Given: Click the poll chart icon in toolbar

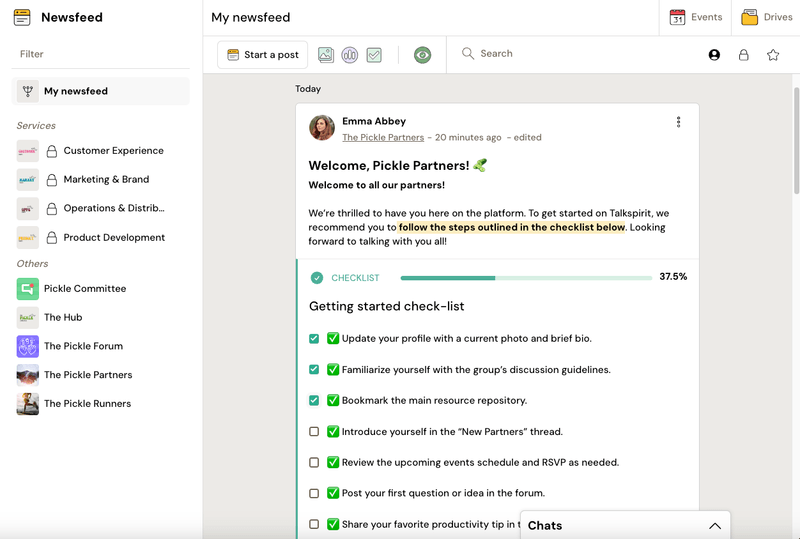Looking at the screenshot, I should click(350, 55).
